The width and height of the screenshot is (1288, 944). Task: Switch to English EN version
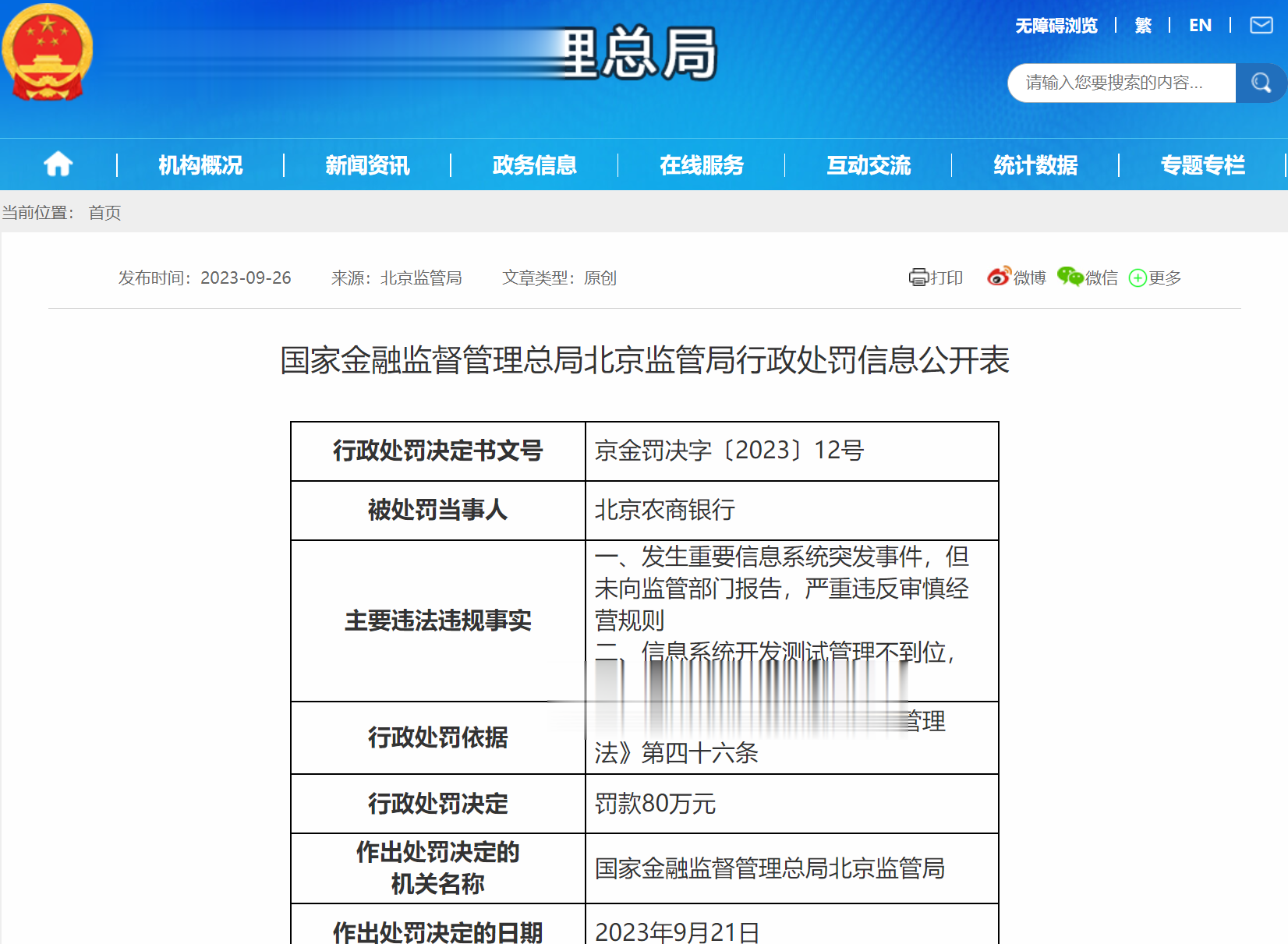(x=1200, y=26)
